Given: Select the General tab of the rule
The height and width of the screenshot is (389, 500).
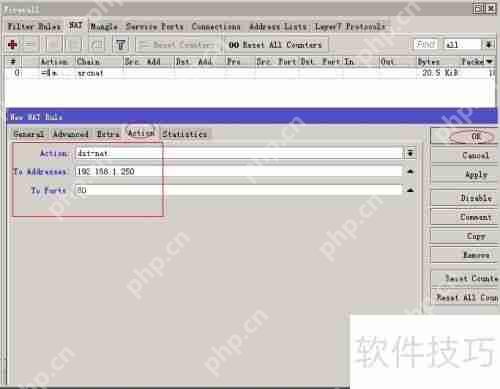Looking at the screenshot, I should point(29,134).
